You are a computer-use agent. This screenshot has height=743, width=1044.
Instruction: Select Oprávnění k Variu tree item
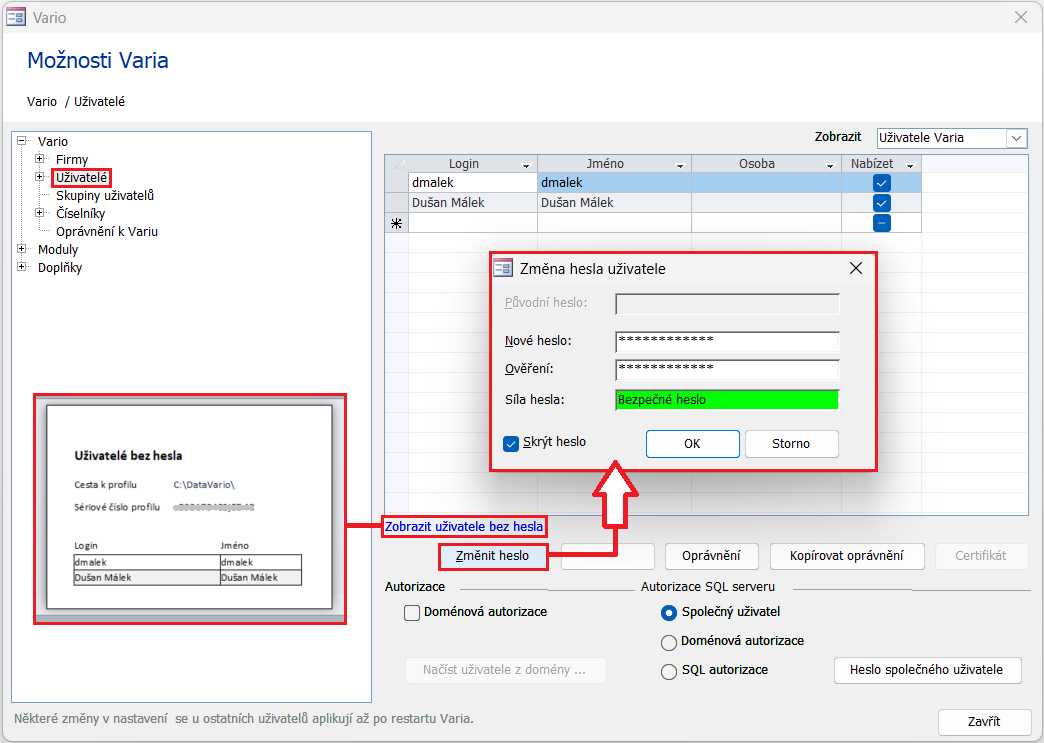(x=107, y=231)
